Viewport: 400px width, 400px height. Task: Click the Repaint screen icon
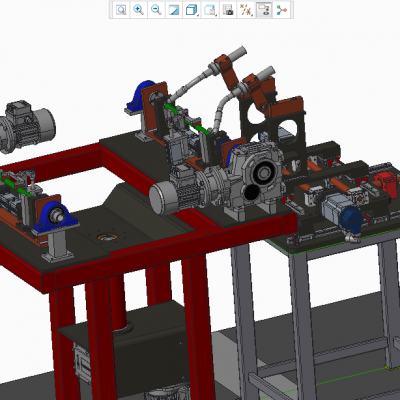coord(174,10)
